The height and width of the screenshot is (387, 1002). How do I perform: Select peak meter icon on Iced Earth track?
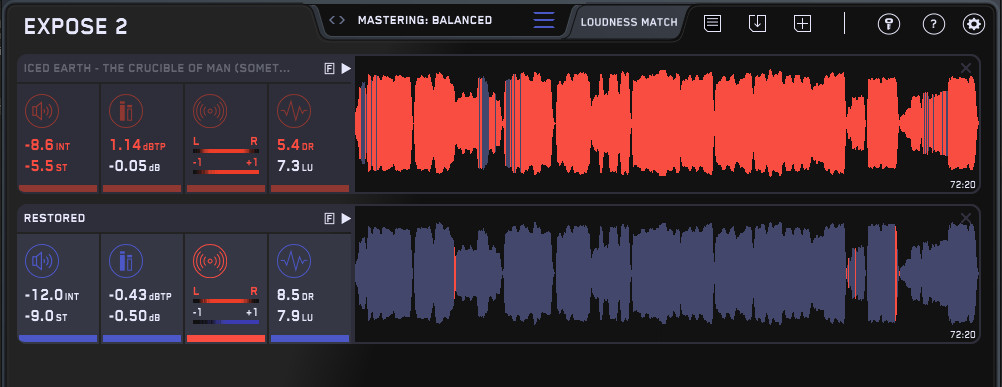coord(126,111)
